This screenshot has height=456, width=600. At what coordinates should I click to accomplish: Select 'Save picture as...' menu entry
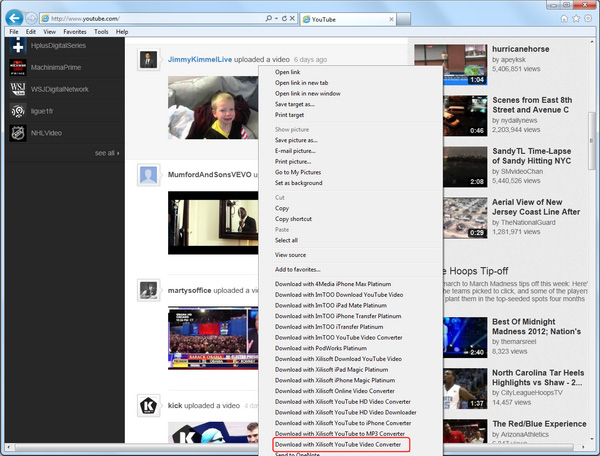(x=296, y=140)
